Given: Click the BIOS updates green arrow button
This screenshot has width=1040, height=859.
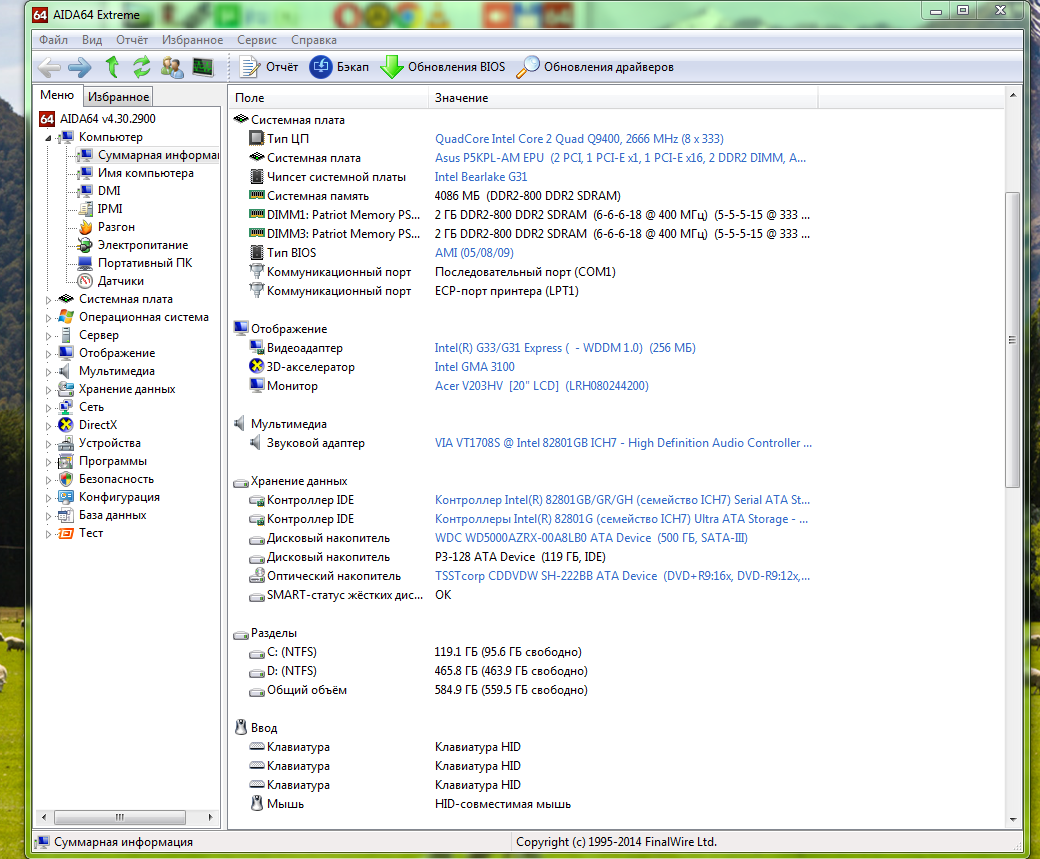Looking at the screenshot, I should click(x=442, y=67).
